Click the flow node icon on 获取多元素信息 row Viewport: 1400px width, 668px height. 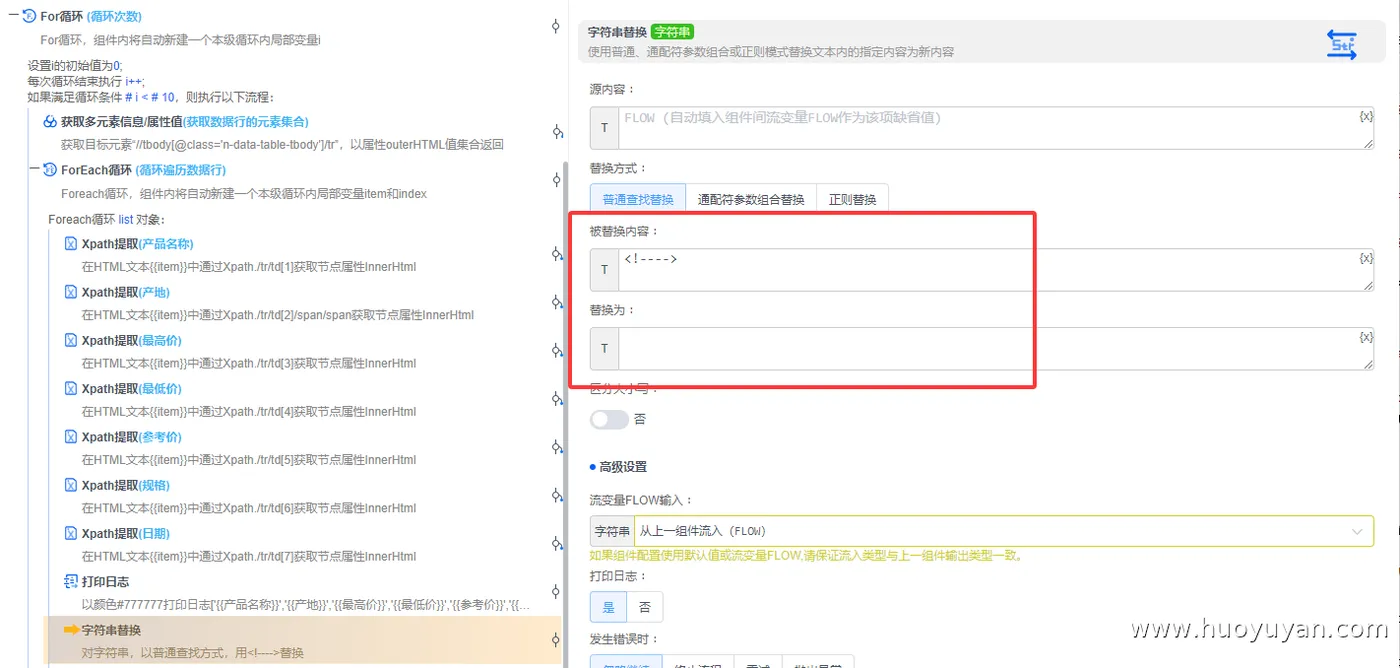(557, 132)
